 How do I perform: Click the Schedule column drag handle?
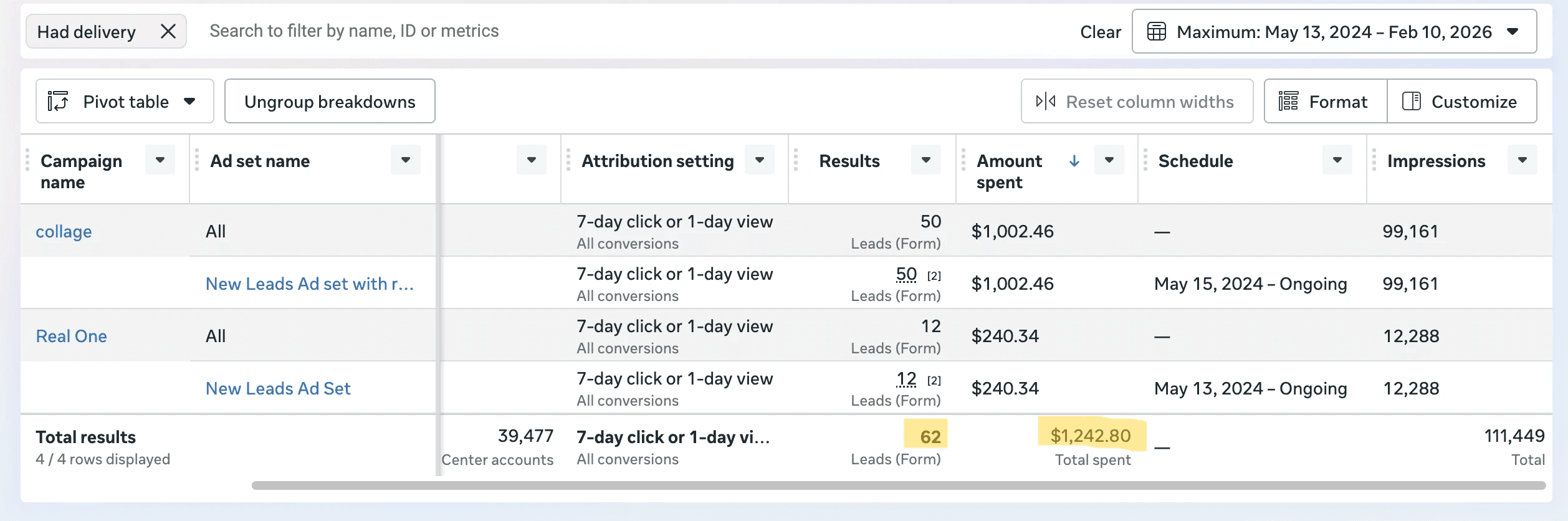click(1145, 160)
